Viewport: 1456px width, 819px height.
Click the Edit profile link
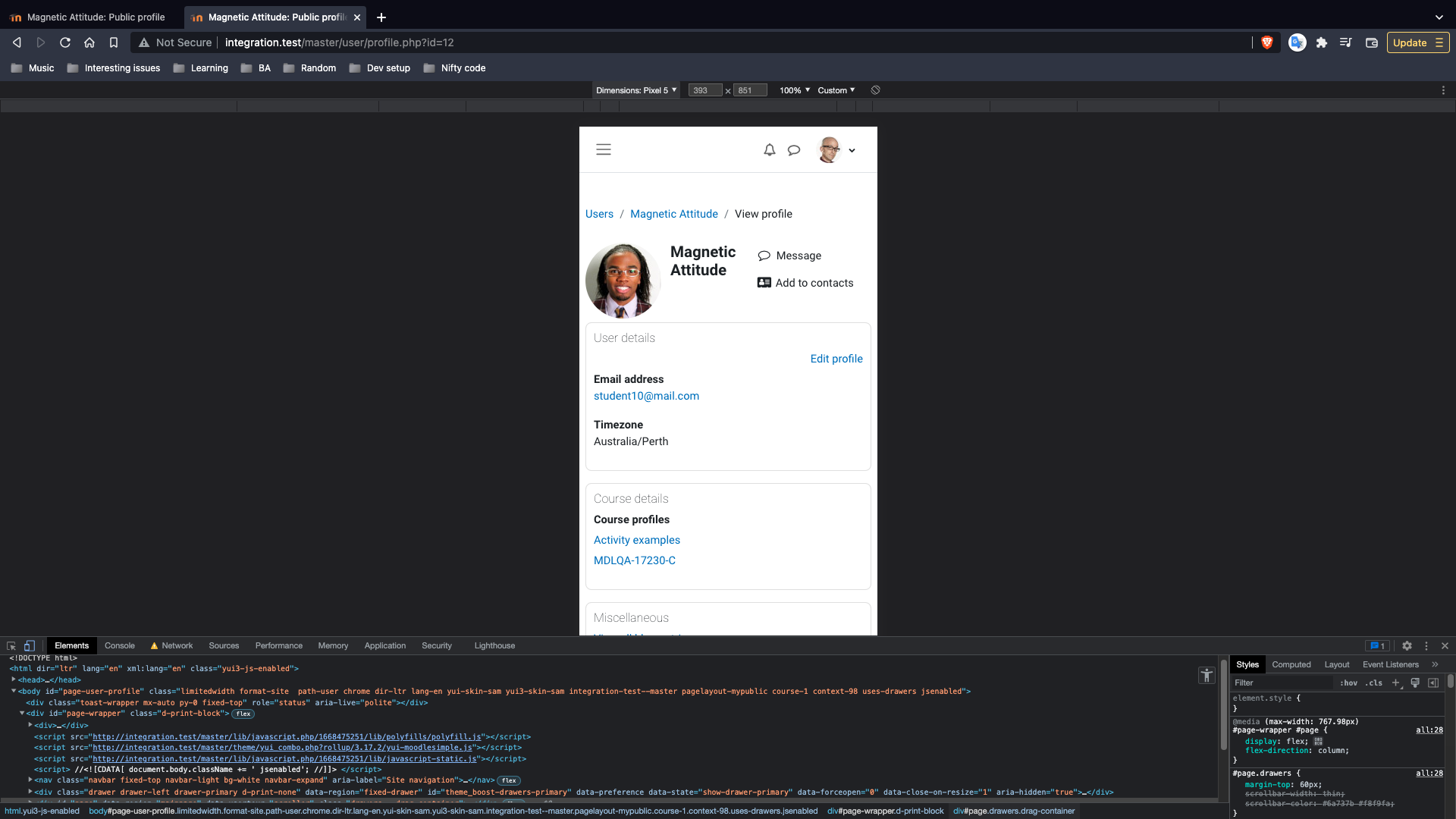(836, 359)
